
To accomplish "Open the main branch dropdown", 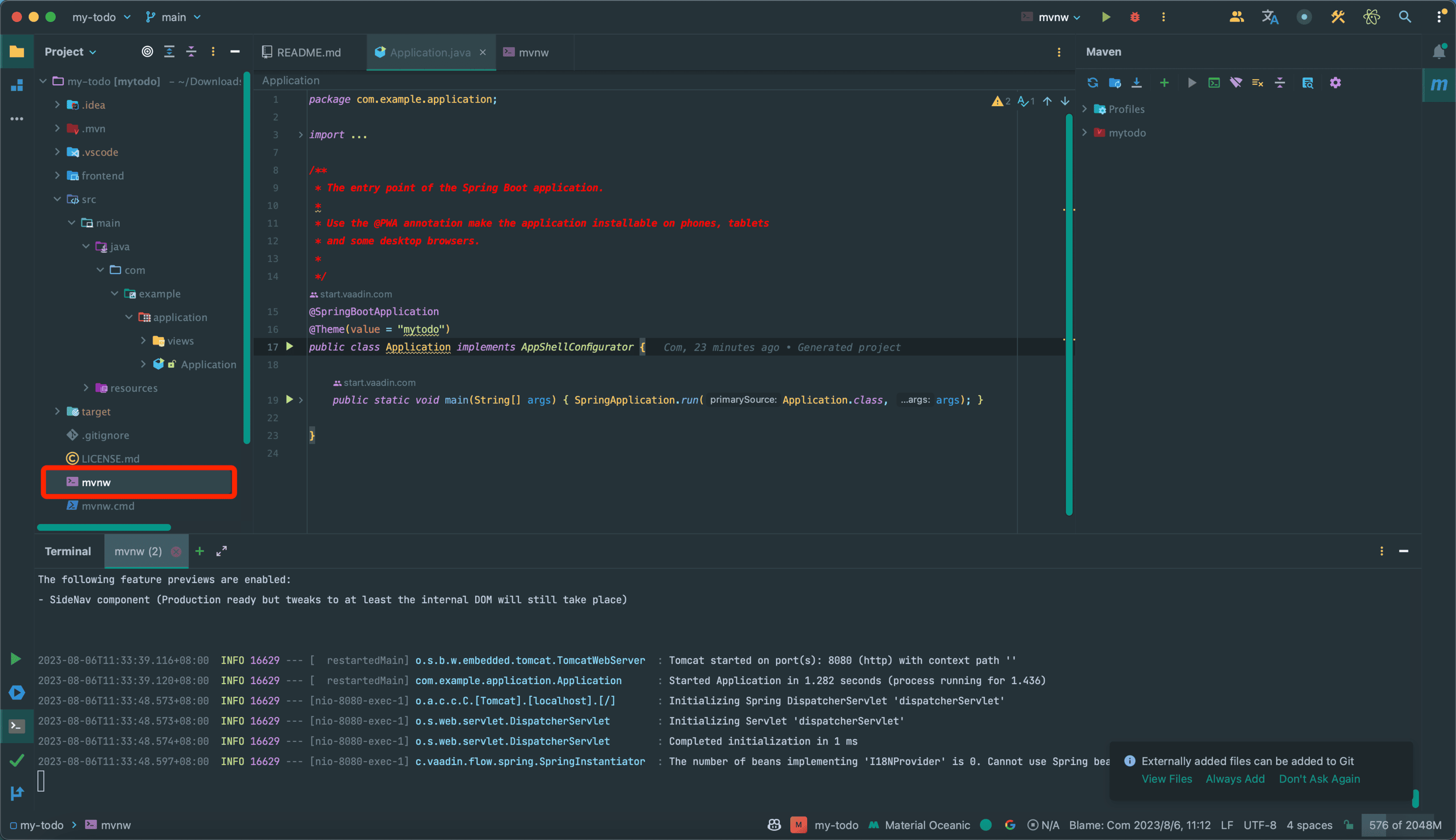I will (x=173, y=17).
